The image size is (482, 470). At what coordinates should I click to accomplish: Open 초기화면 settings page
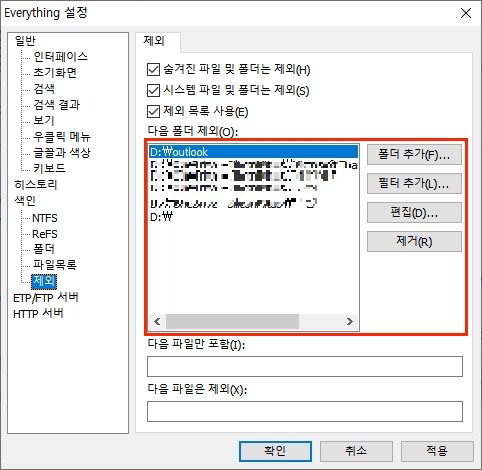click(55, 72)
